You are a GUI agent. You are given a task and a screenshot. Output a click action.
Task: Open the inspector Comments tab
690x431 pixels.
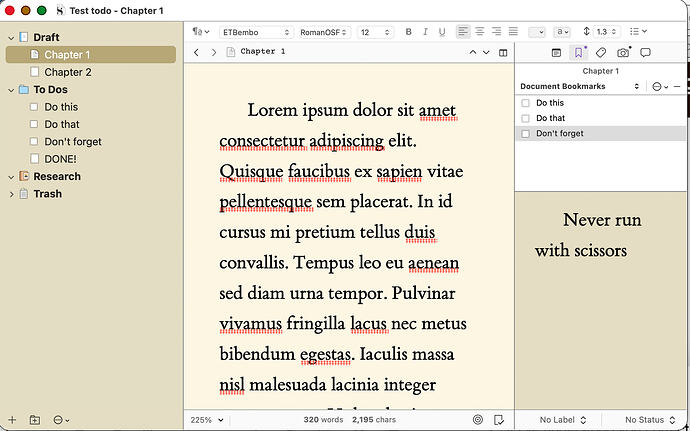(645, 53)
